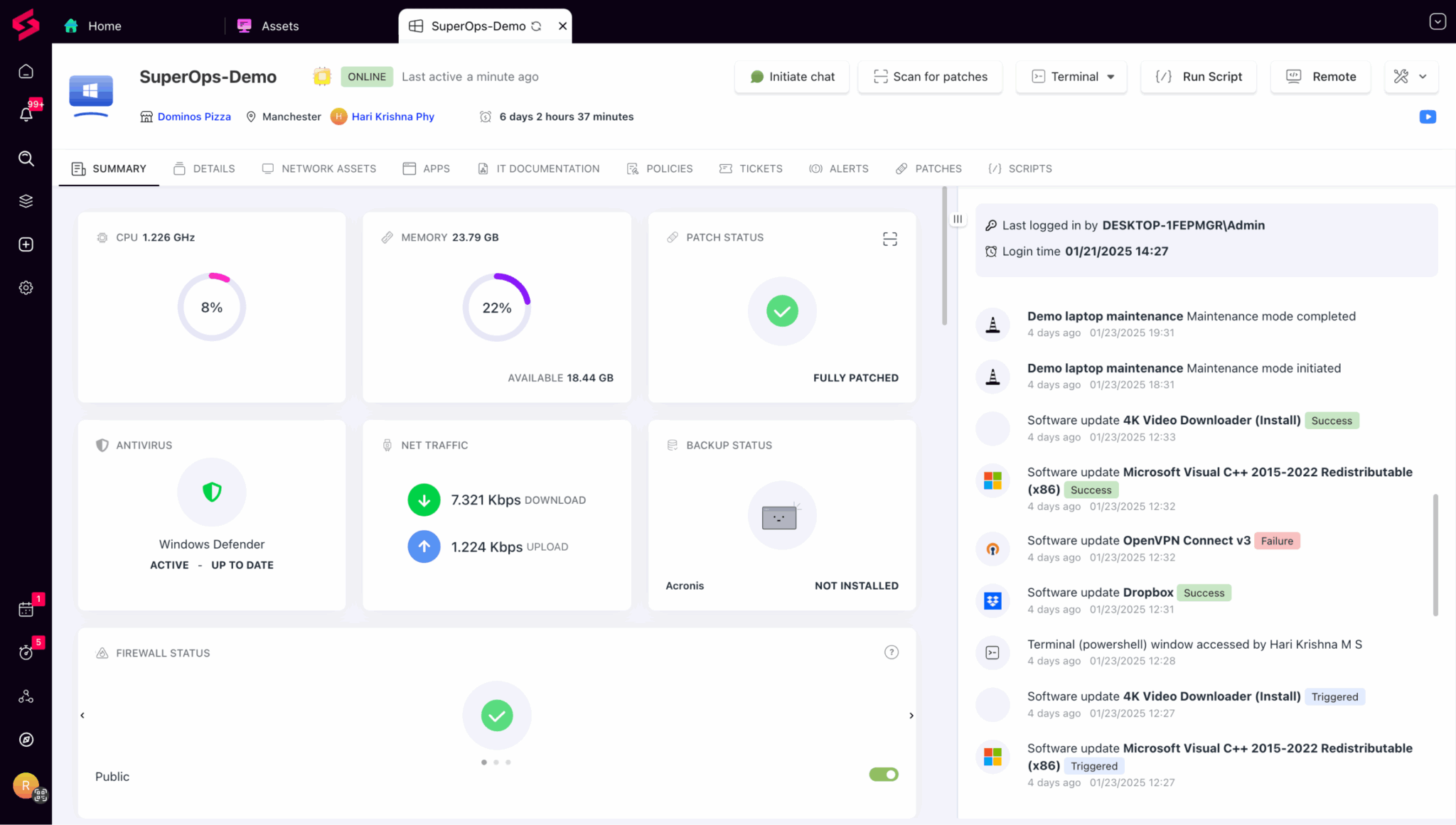Select the second firewall carousel dot

496,762
